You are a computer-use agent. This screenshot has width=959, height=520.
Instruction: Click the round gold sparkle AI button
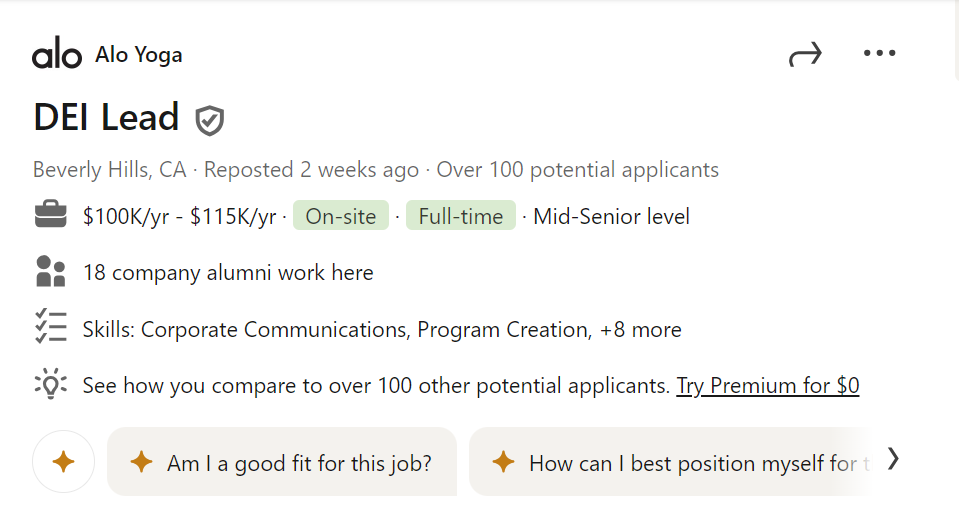click(x=63, y=462)
